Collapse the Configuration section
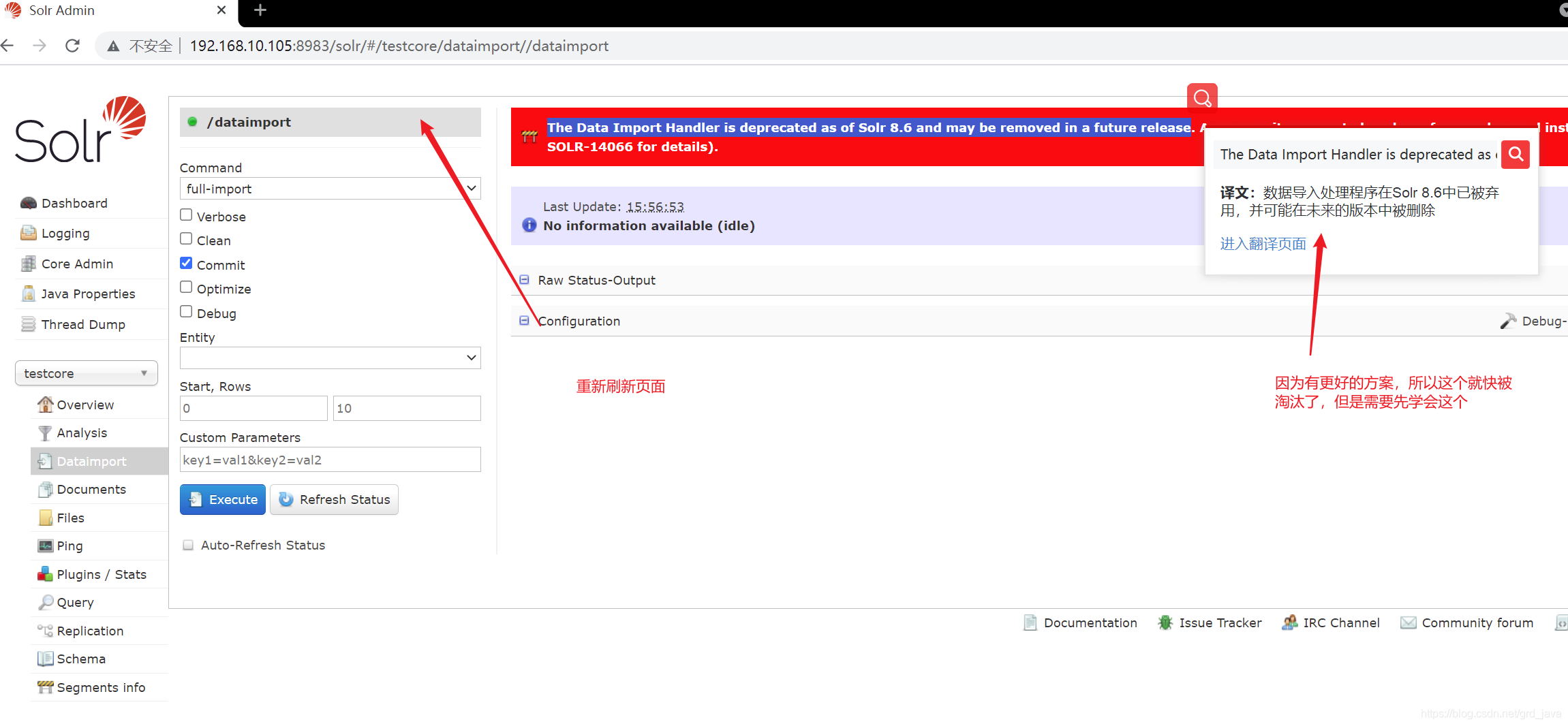The width and height of the screenshot is (1568, 726). (524, 321)
